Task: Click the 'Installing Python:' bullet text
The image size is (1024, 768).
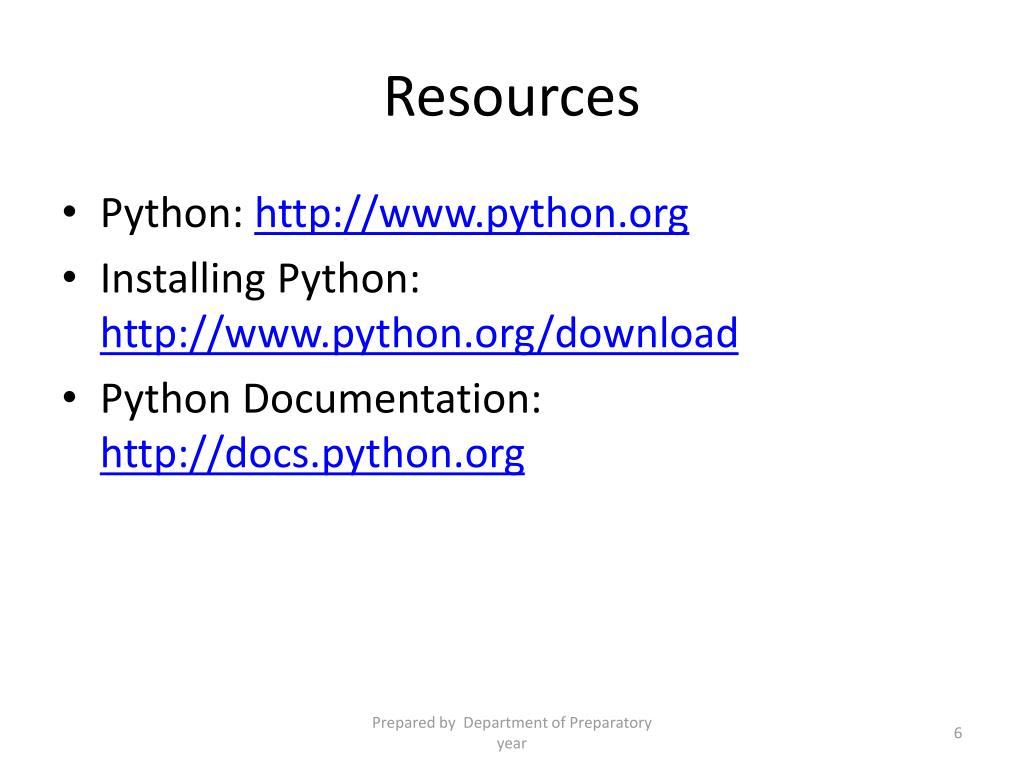Action: click(x=260, y=280)
